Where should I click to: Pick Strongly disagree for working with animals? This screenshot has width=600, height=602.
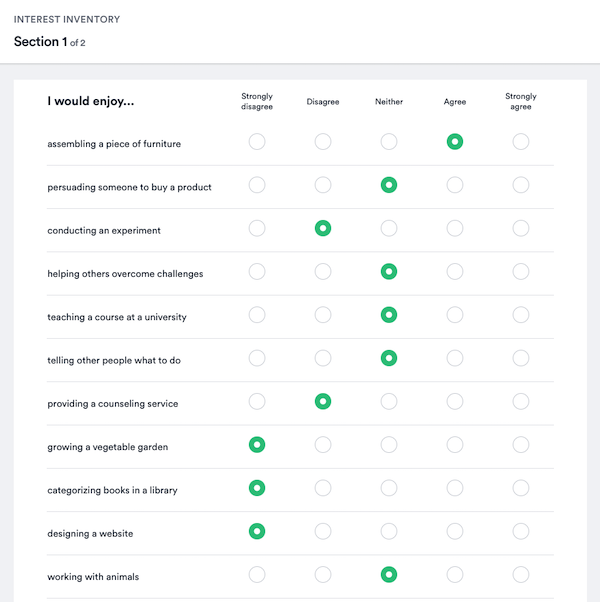(257, 575)
